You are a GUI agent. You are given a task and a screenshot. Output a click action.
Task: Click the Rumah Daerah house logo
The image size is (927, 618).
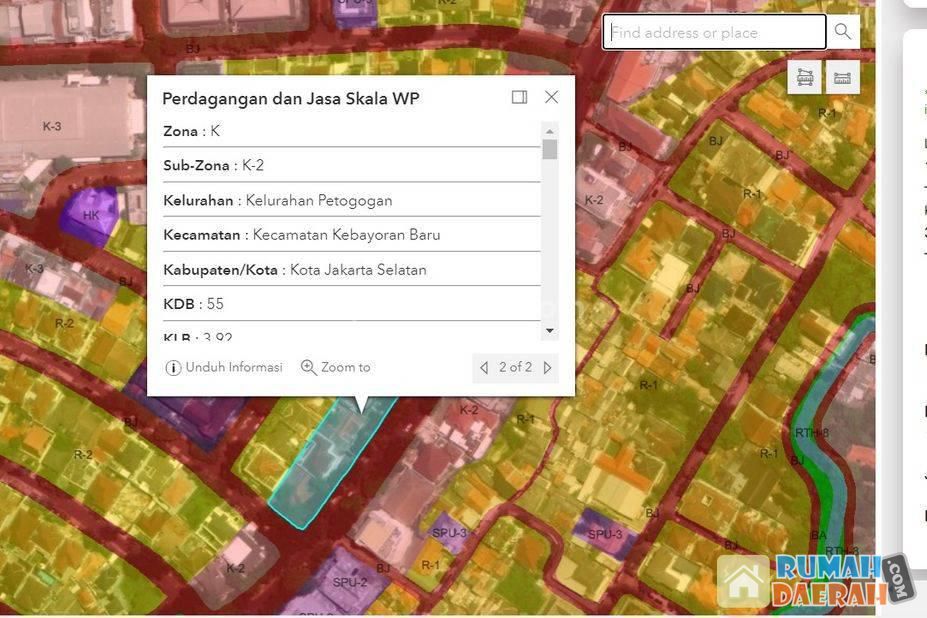744,582
